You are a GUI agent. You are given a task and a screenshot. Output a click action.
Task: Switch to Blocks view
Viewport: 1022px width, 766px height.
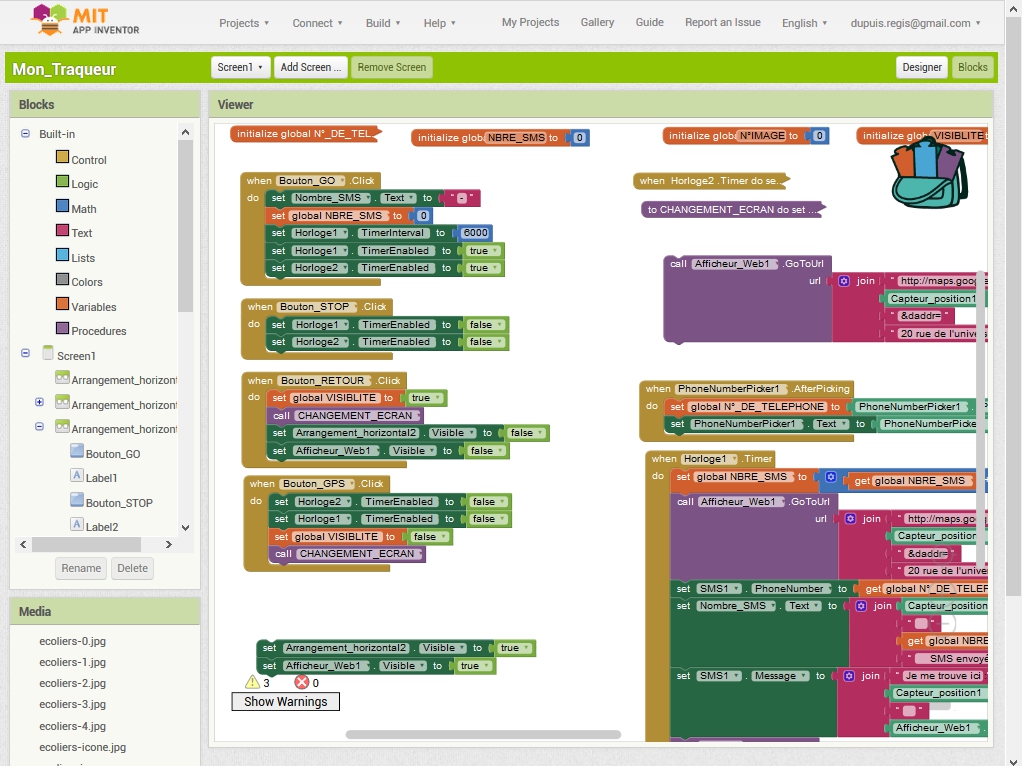click(x=972, y=67)
